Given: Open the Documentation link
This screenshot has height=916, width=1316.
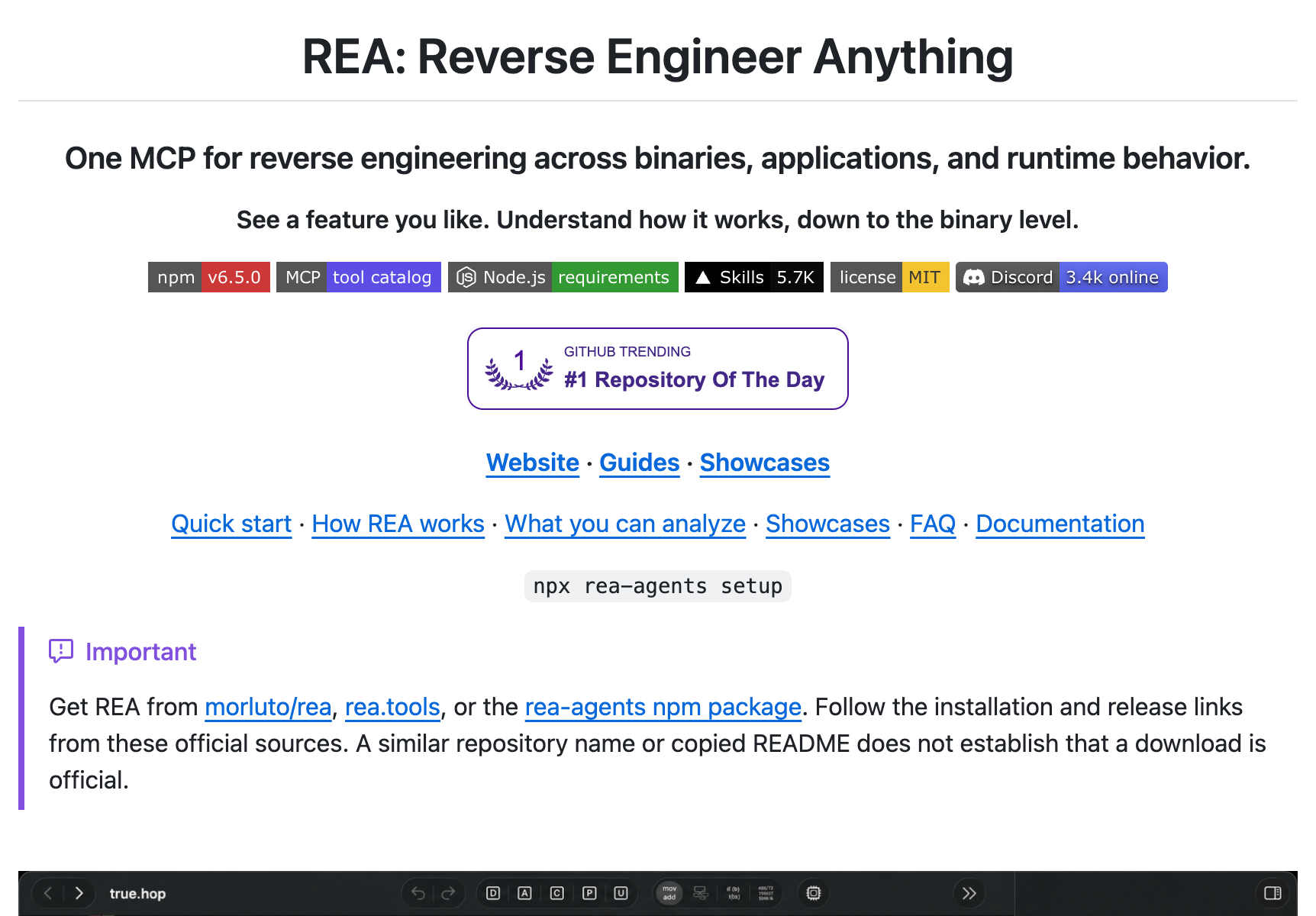Looking at the screenshot, I should coord(1060,524).
